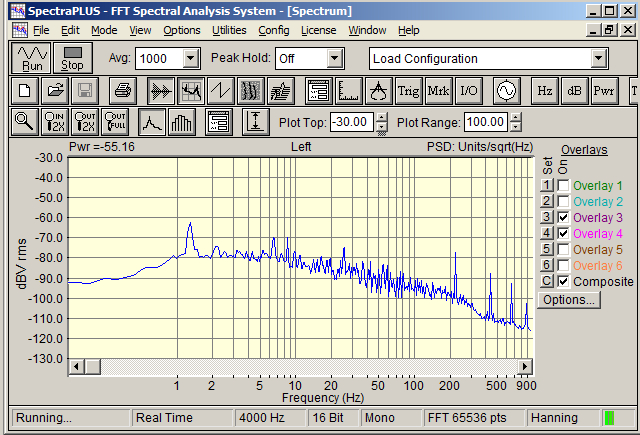
Task: Click the 4000 Hz sampling rate status entry
Action: (x=270, y=418)
